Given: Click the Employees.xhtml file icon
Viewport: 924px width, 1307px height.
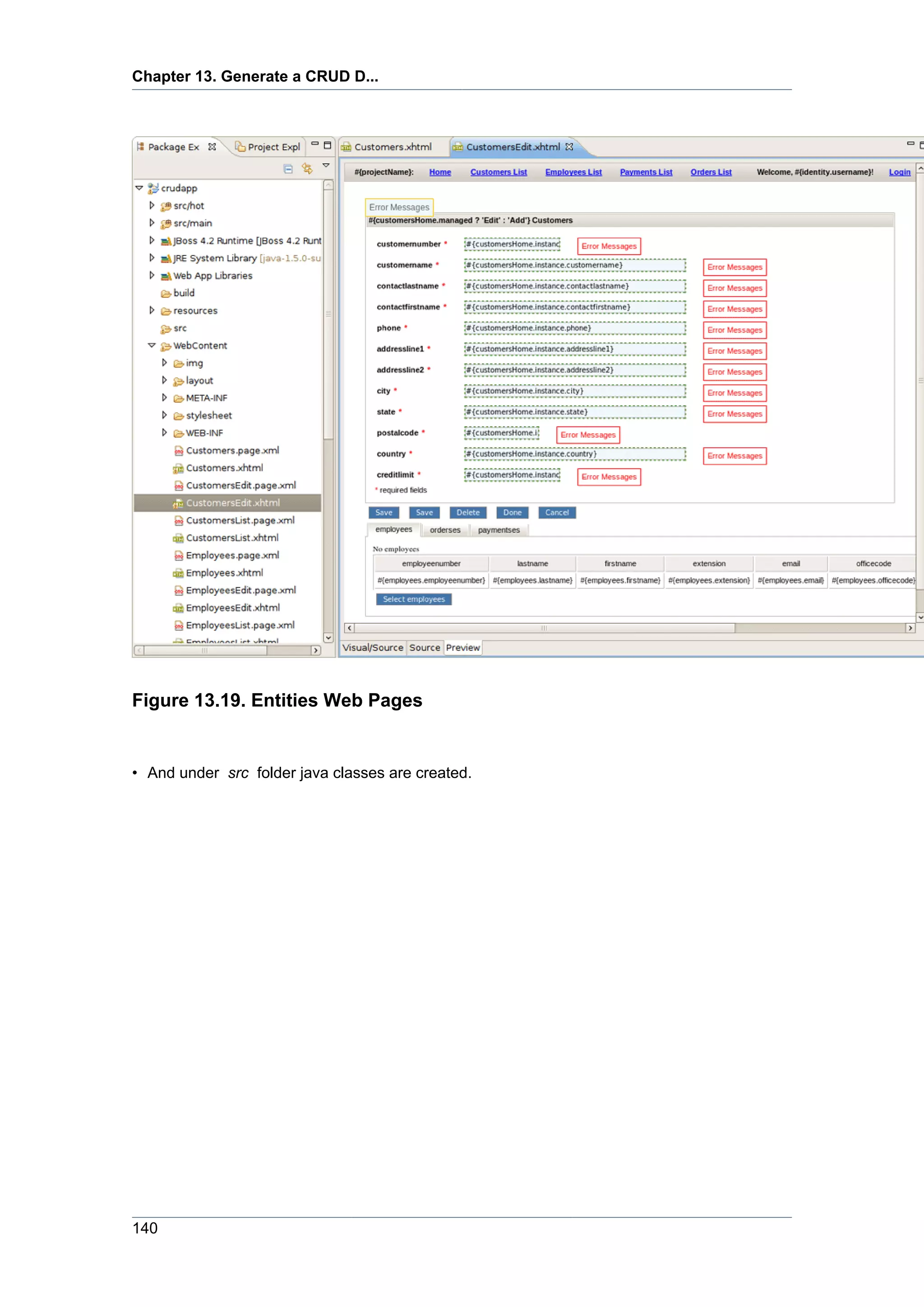Looking at the screenshot, I should point(178,573).
